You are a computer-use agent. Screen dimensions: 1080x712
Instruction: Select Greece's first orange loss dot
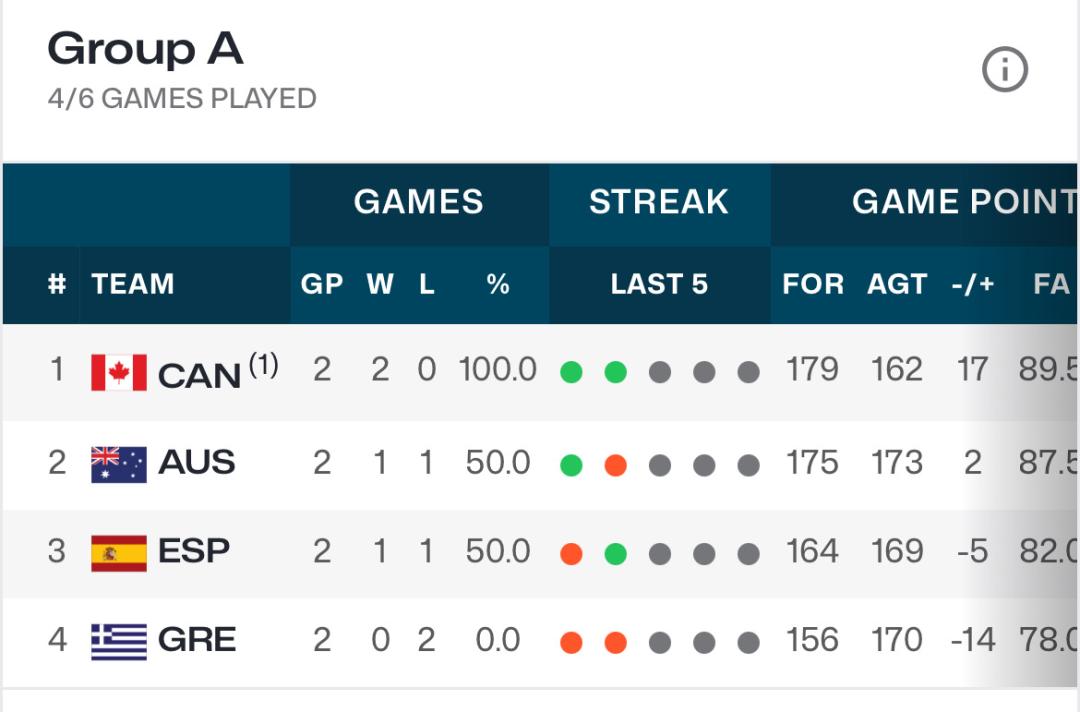pyautogui.click(x=571, y=642)
